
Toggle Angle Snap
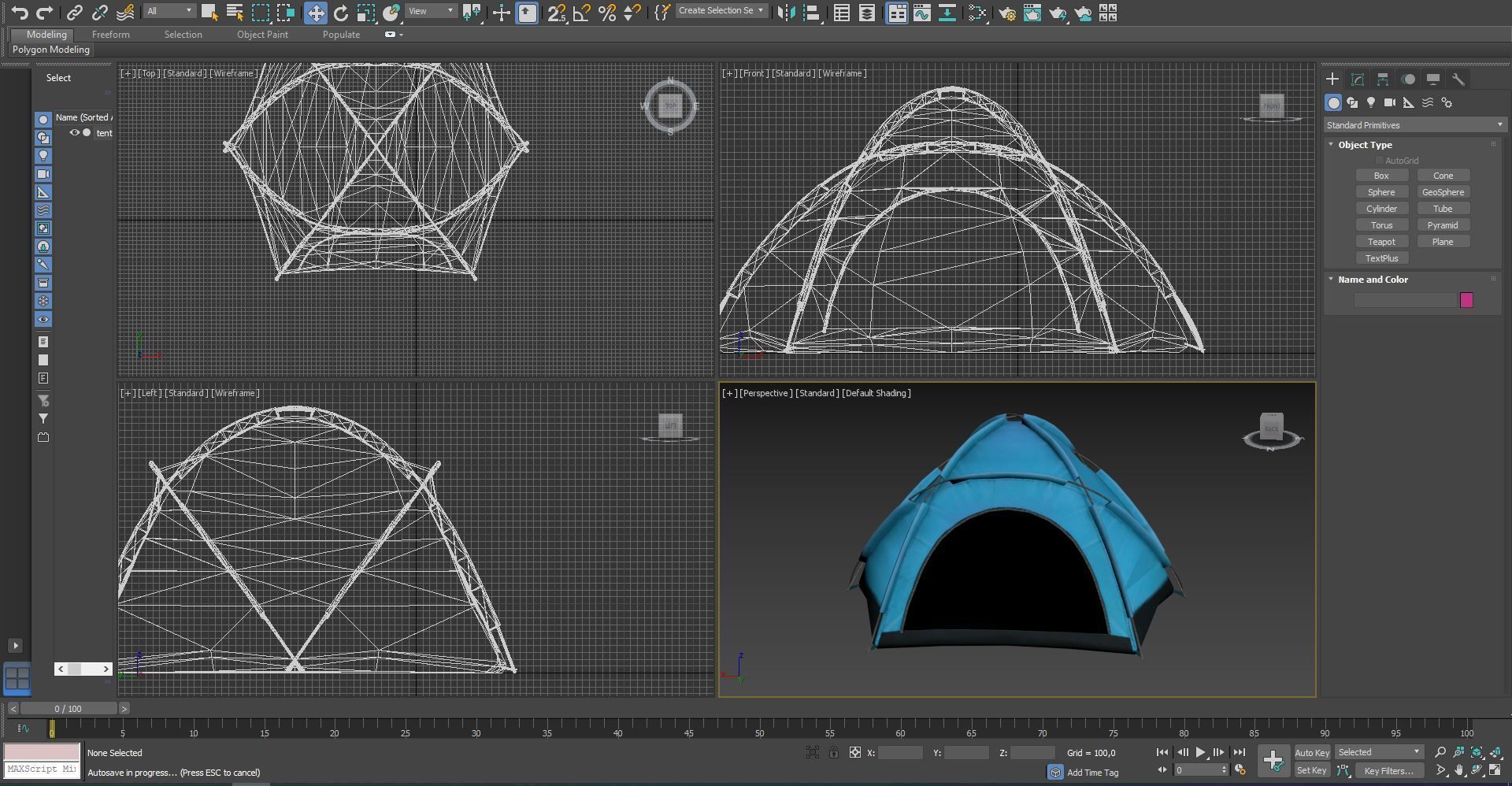point(582,13)
